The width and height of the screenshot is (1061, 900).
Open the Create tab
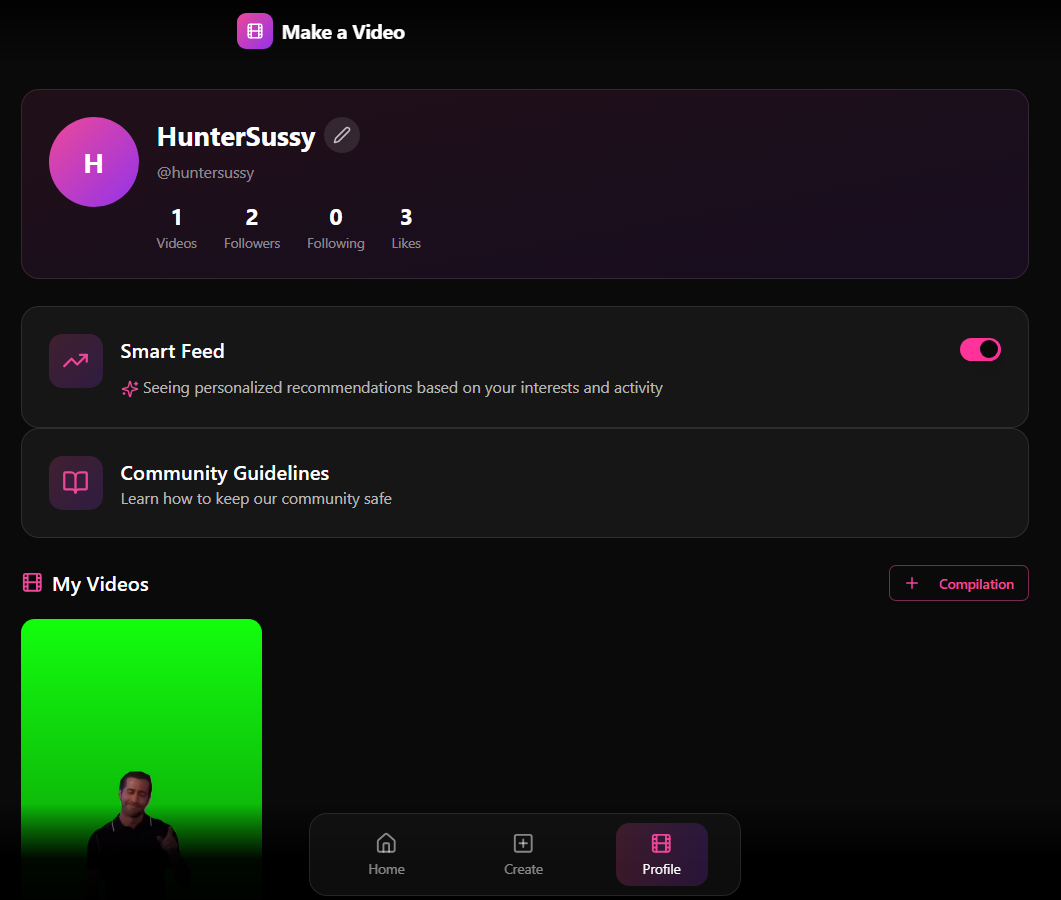(x=523, y=854)
